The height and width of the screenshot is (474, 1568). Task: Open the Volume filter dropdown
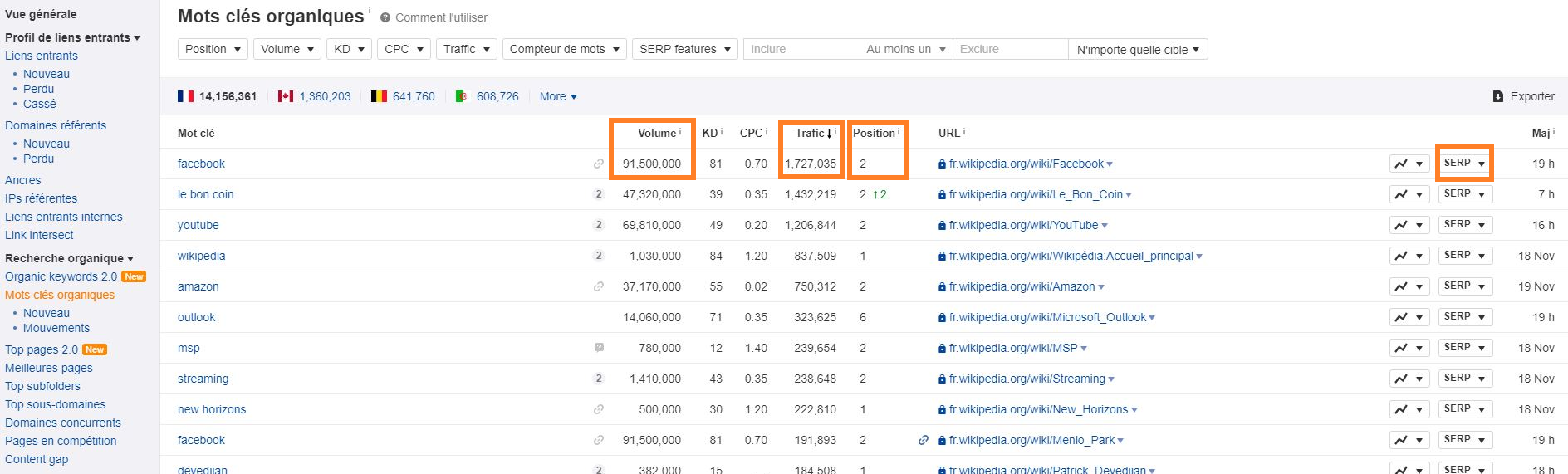click(287, 49)
